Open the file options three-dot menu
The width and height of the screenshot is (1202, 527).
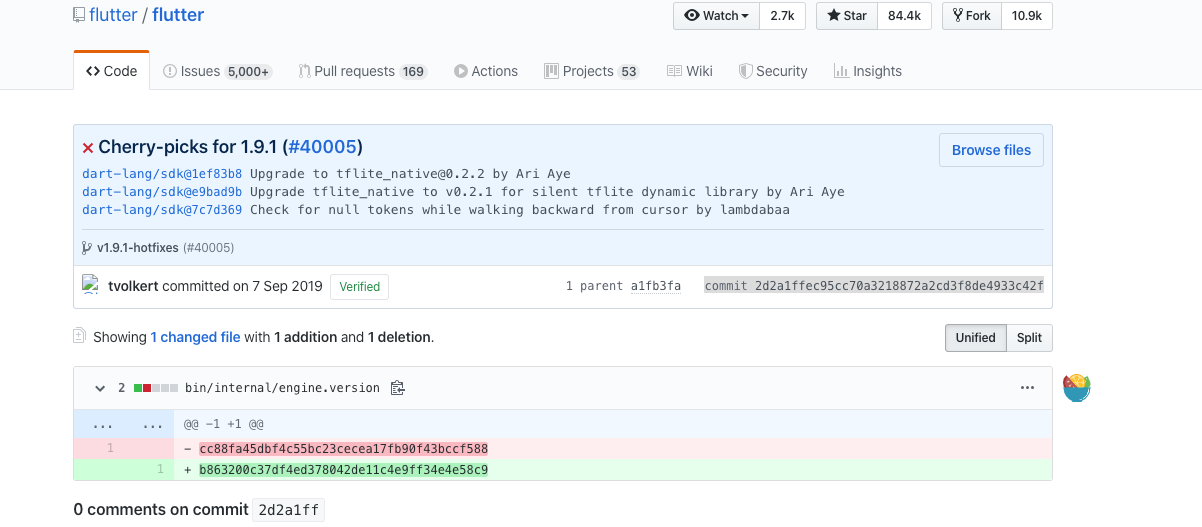click(x=1027, y=388)
